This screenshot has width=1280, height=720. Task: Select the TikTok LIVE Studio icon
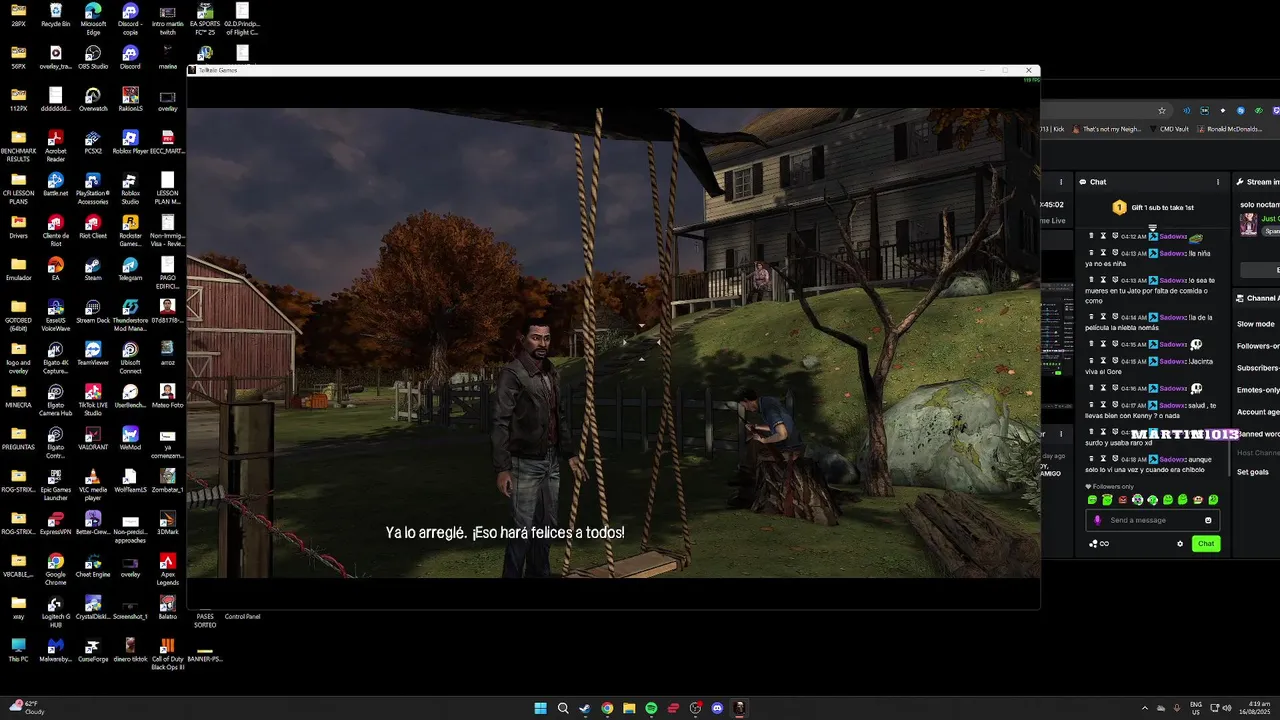click(93, 399)
